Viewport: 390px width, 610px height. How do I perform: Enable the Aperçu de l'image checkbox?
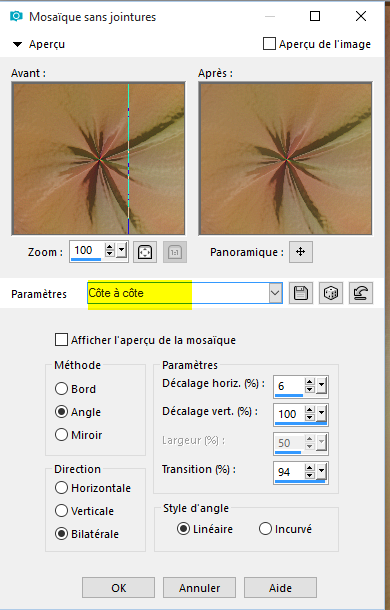click(x=269, y=44)
